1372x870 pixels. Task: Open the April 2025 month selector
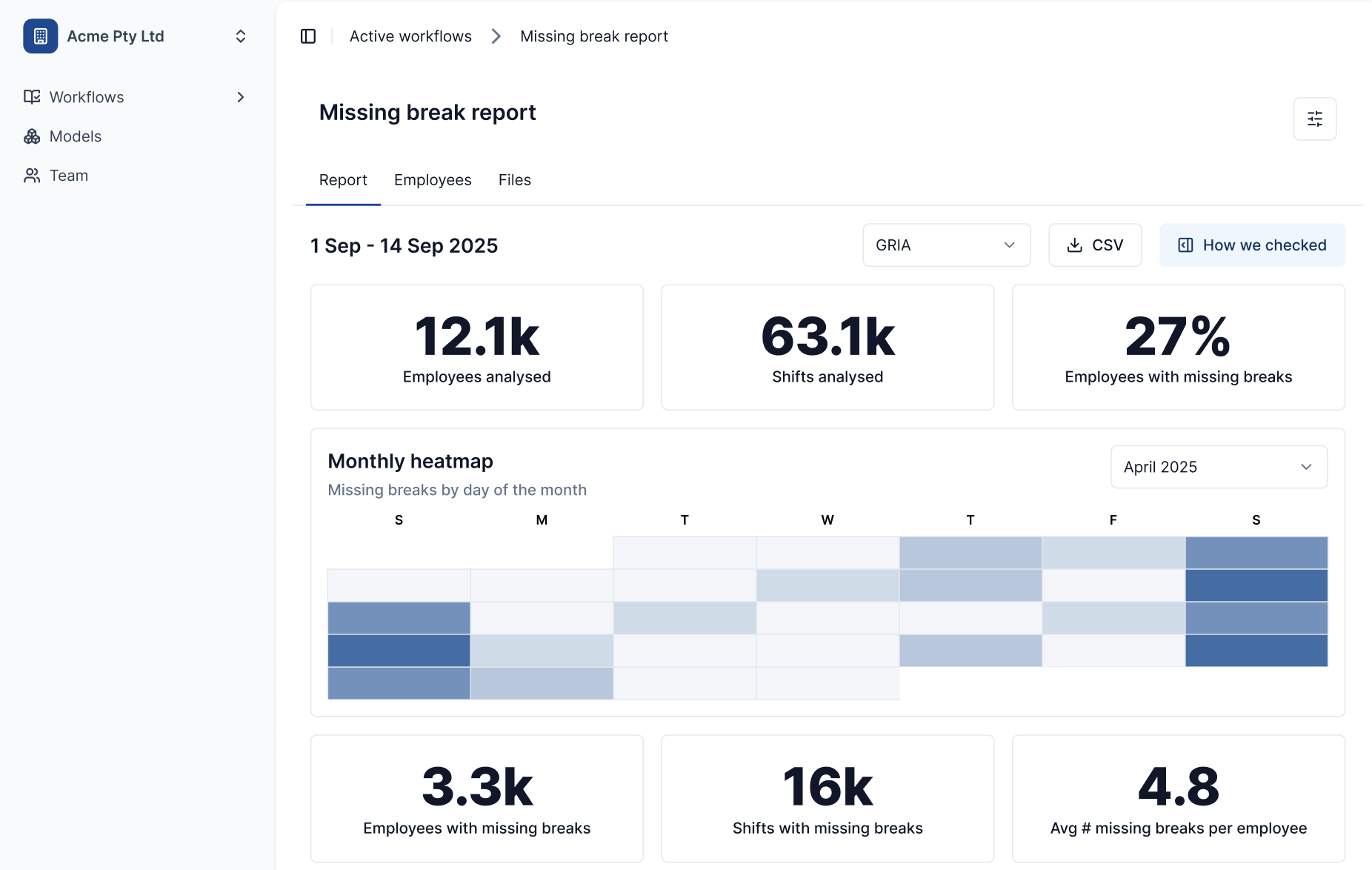[1218, 467]
